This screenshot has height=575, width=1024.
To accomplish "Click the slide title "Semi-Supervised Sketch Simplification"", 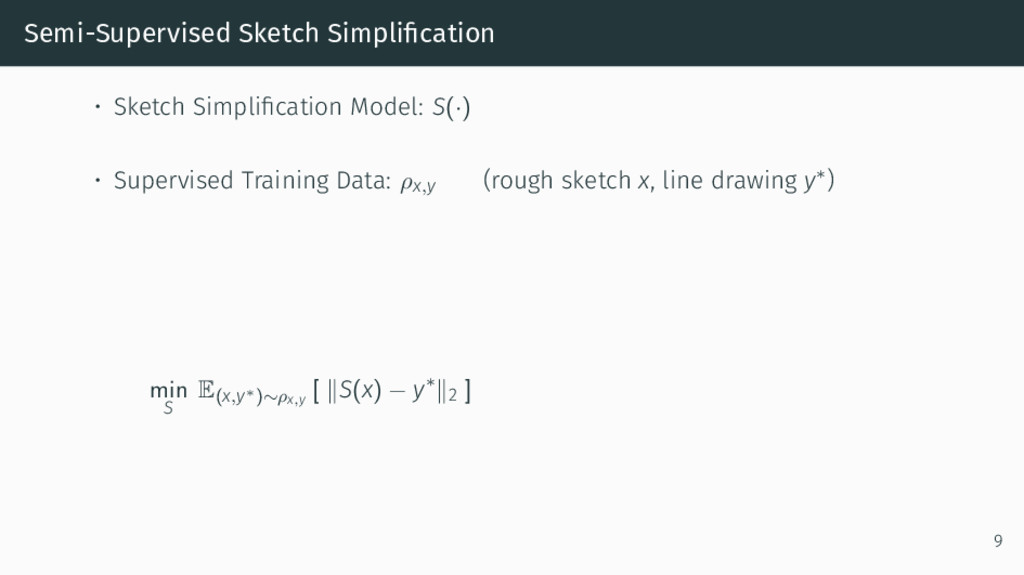I will click(x=259, y=33).
